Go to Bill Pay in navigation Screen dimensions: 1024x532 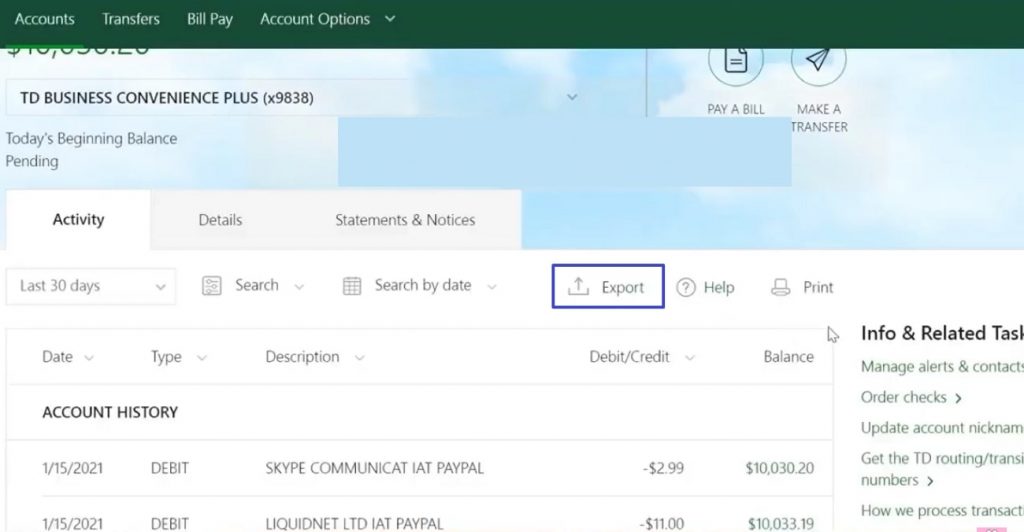(x=210, y=19)
